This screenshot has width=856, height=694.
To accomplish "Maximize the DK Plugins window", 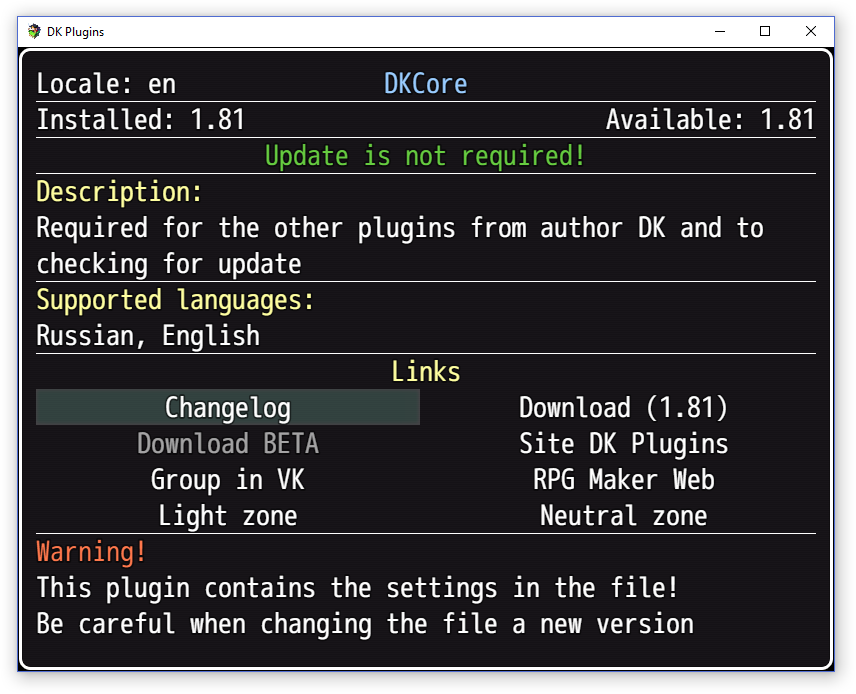I will [x=765, y=31].
